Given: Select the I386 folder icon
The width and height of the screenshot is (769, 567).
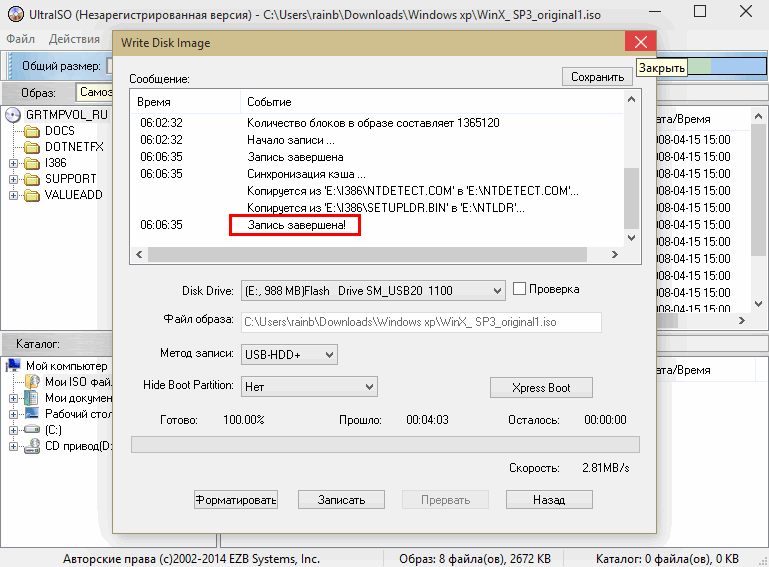Looking at the screenshot, I should pyautogui.click(x=32, y=163).
